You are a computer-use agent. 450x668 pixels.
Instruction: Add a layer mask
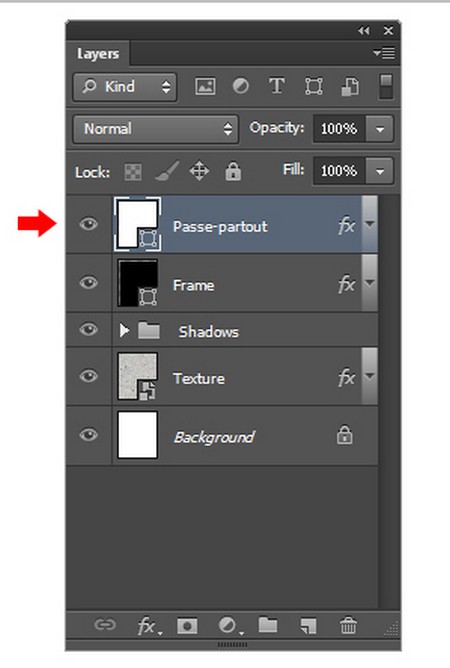[x=187, y=626]
